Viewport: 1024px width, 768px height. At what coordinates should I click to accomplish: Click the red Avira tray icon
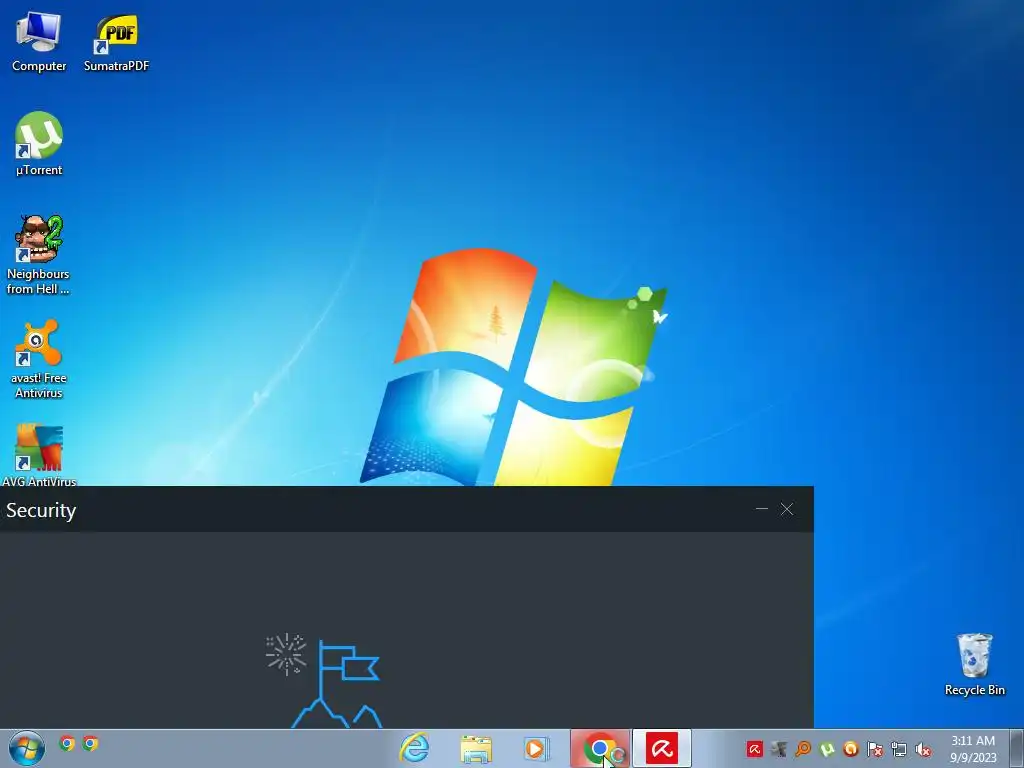[754, 749]
